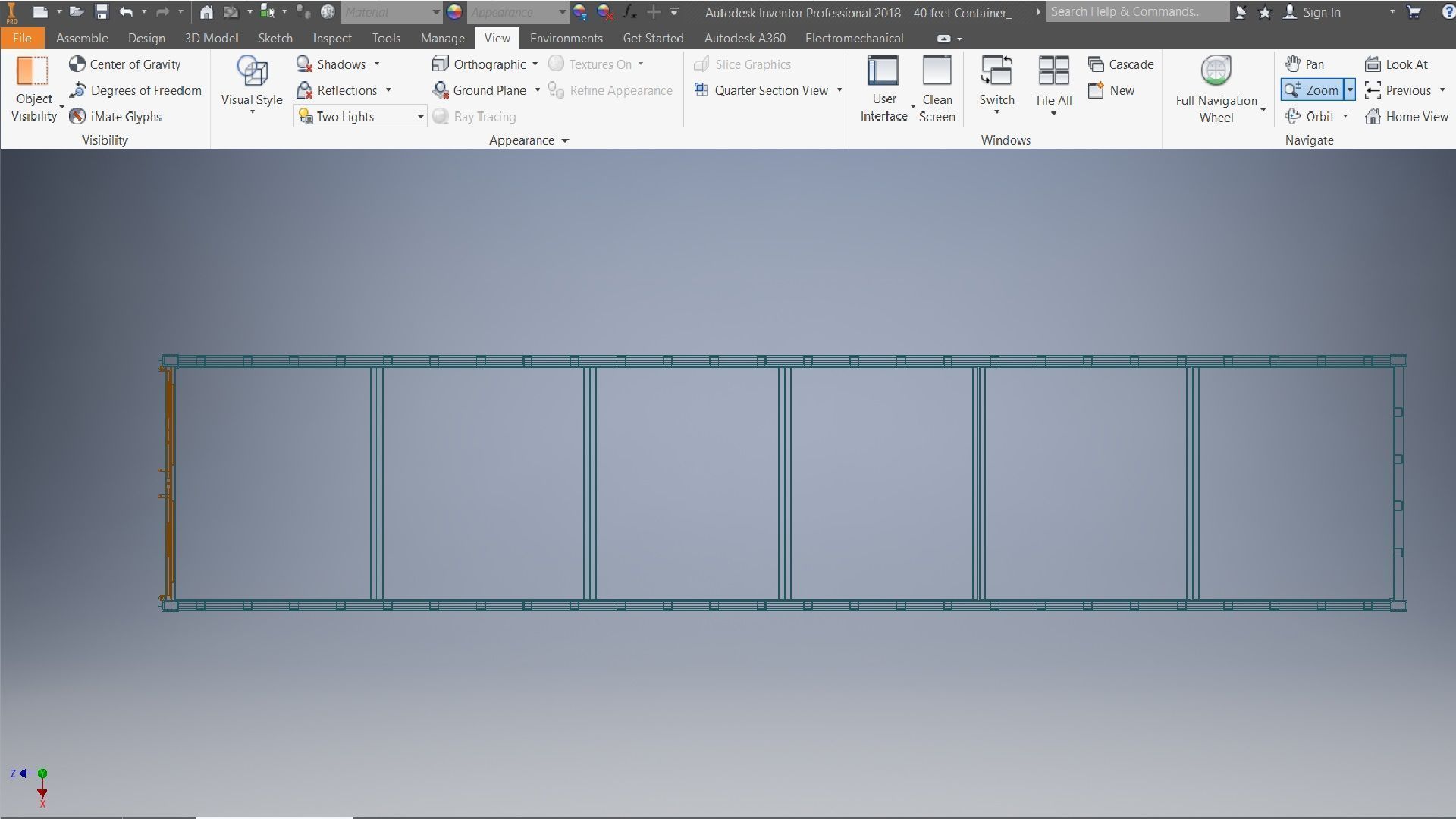Click the Tile All windows icon
1456x819 pixels.
(1053, 71)
